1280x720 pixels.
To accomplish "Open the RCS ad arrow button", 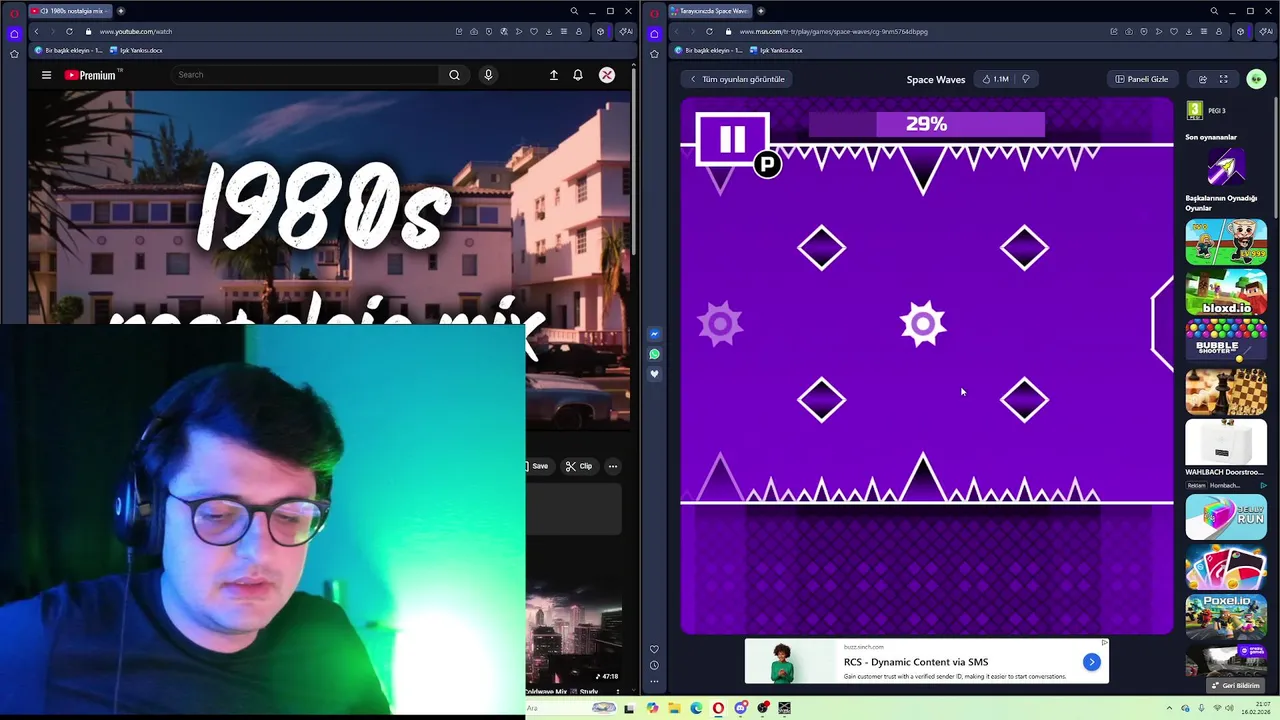I will tap(1091, 662).
